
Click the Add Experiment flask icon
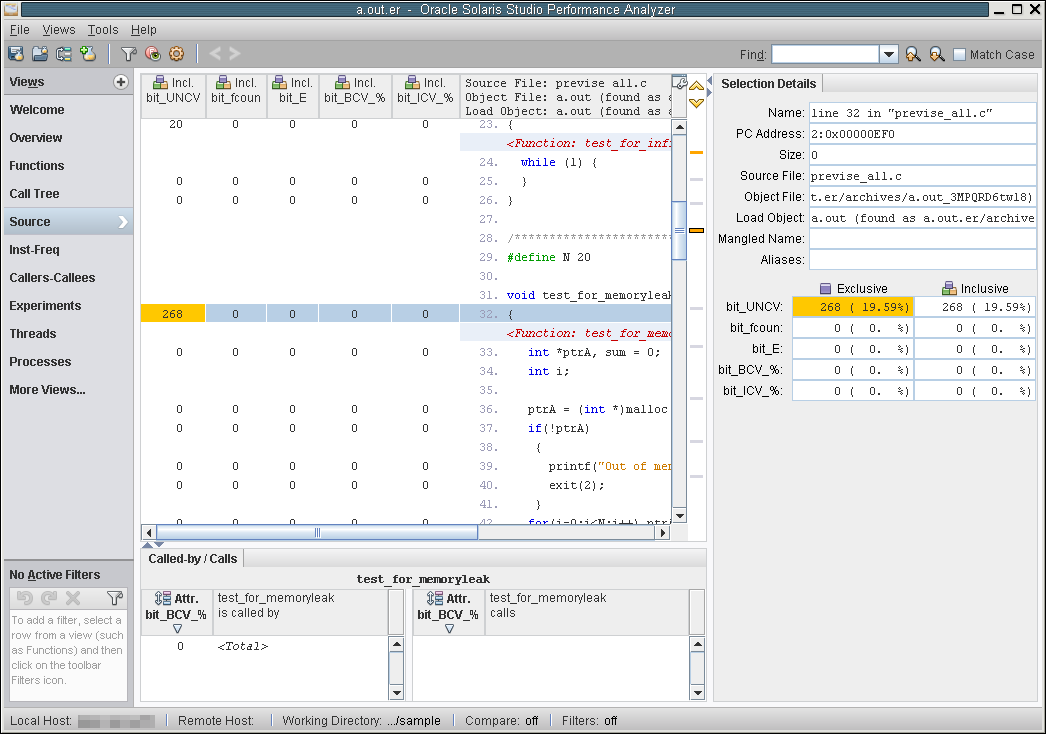pyautogui.click(x=88, y=54)
